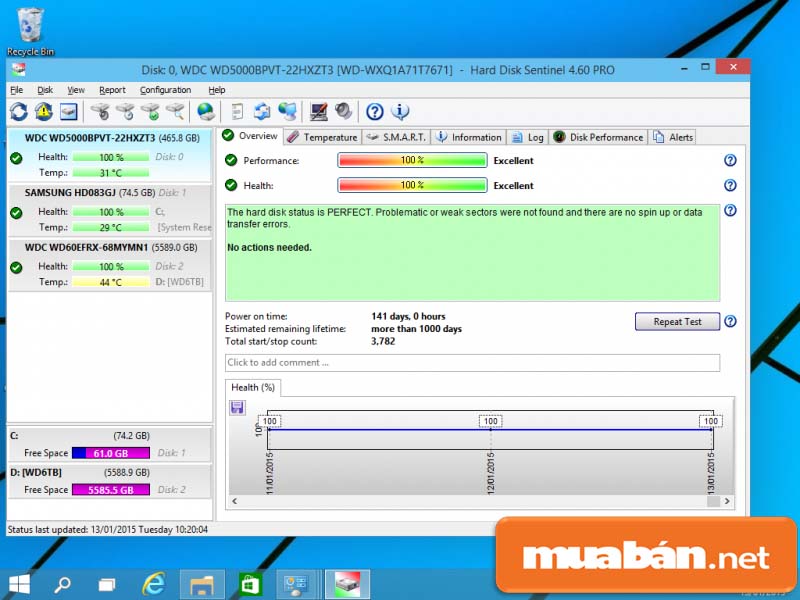Click the framed hard disk toolbar icon
The width and height of the screenshot is (800, 600).
tap(68, 111)
